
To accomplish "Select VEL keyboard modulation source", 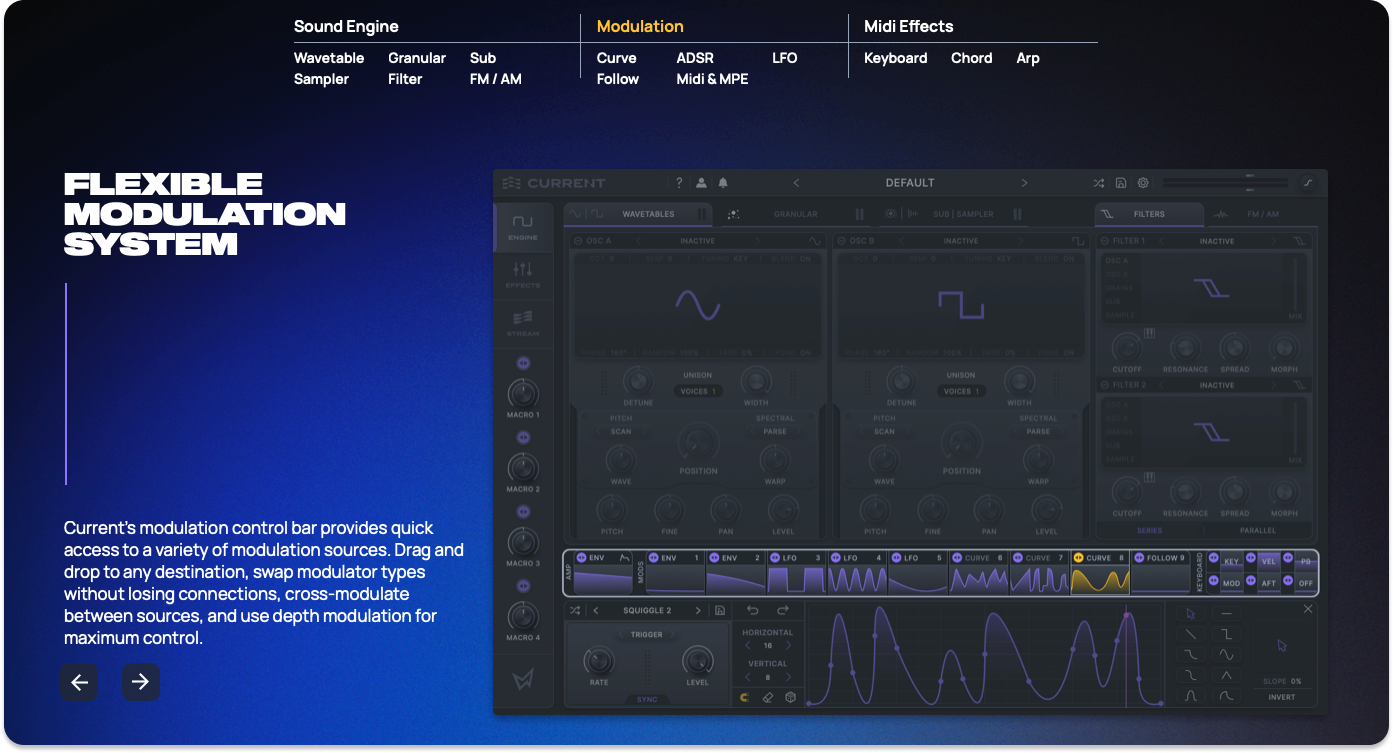I will (x=1268, y=562).
